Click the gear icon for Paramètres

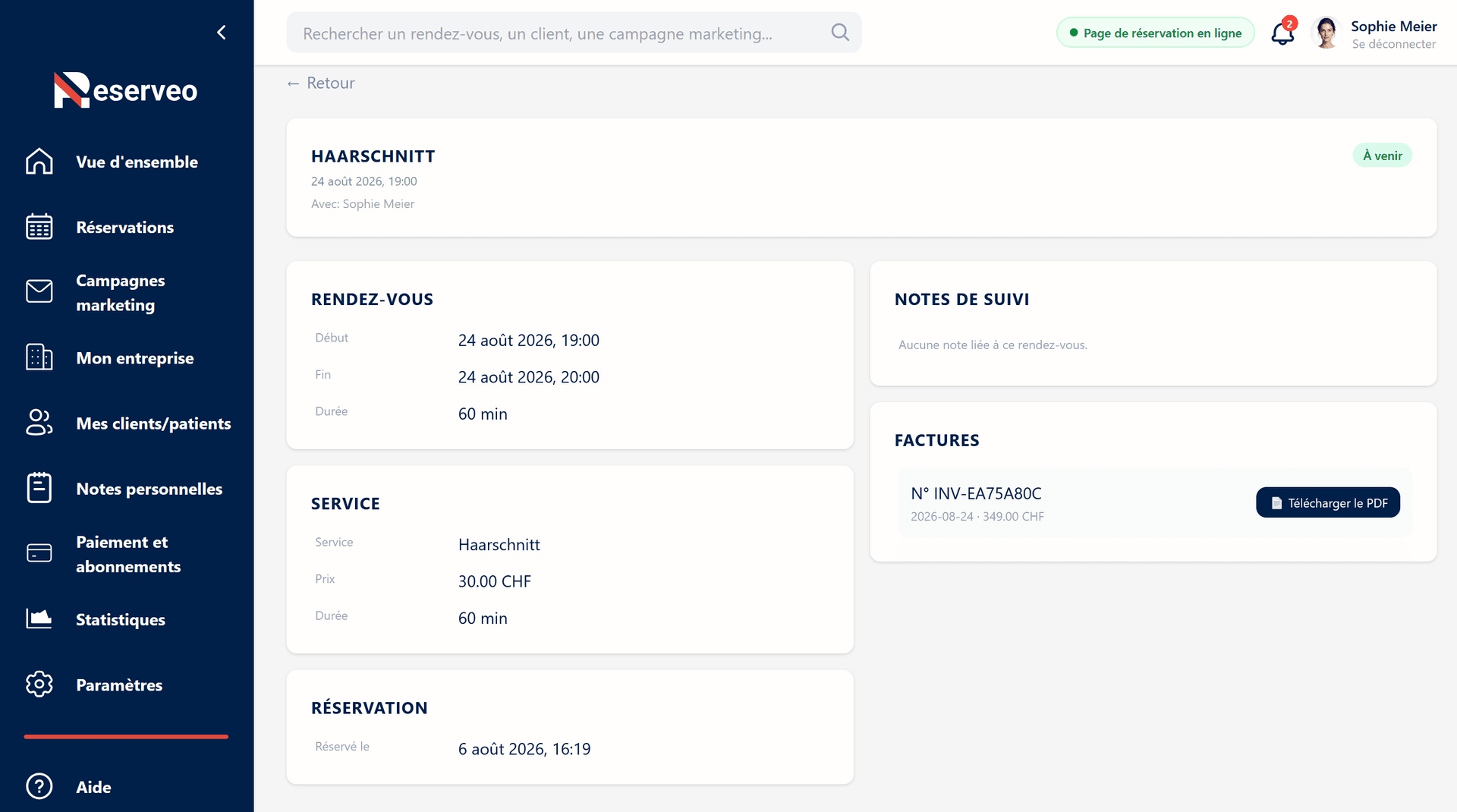point(39,684)
